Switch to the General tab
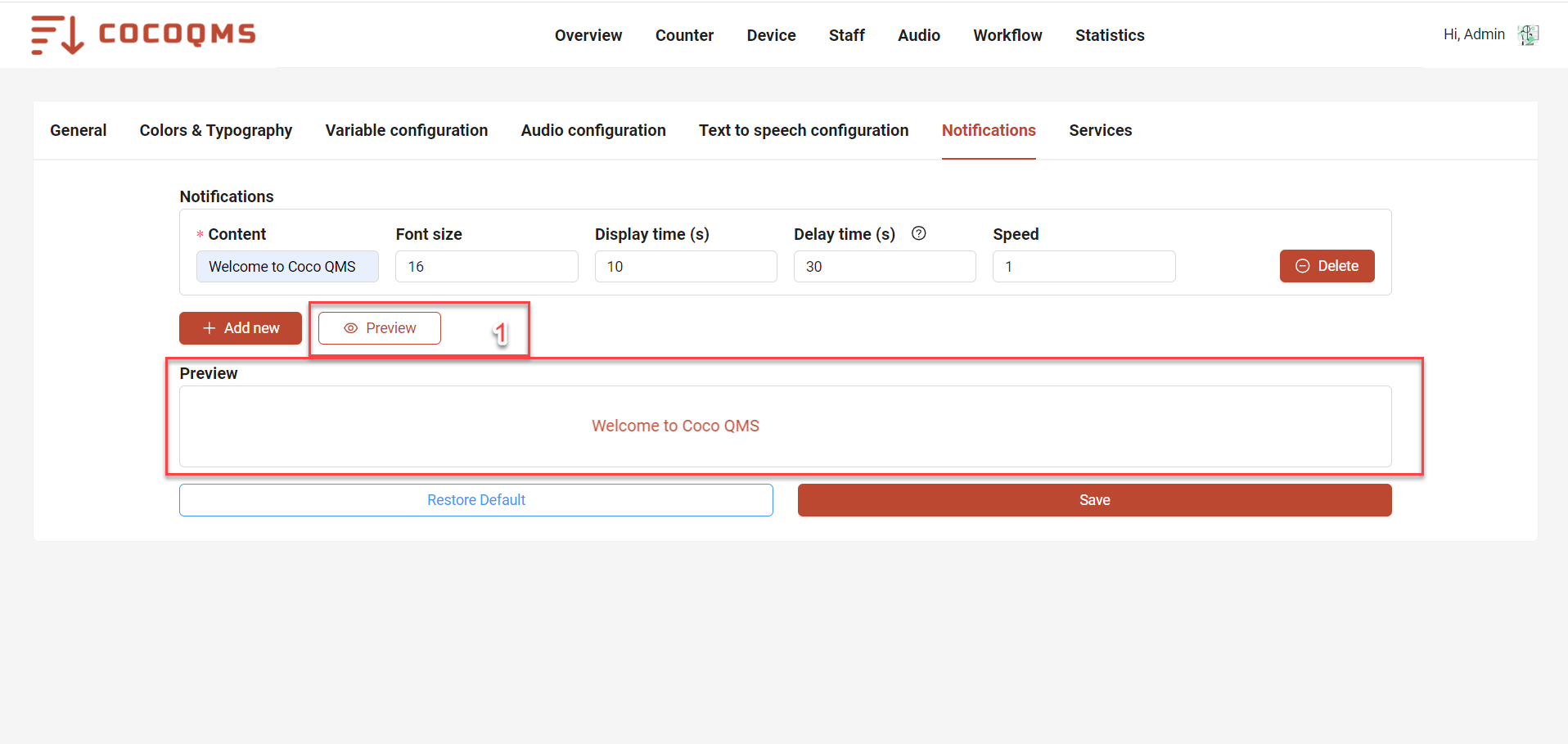1568x744 pixels. coord(79,130)
